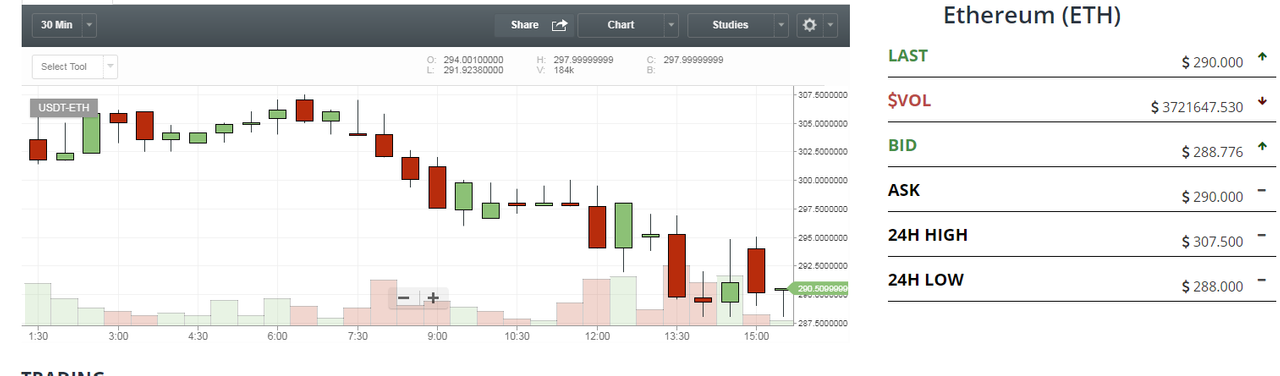Click the 12:00 time axis label
Viewport: 1280px width, 376px height.
point(597,337)
